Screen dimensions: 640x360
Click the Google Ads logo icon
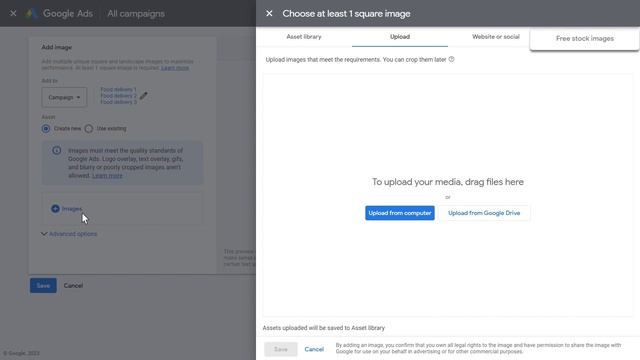pyautogui.click(x=31, y=13)
